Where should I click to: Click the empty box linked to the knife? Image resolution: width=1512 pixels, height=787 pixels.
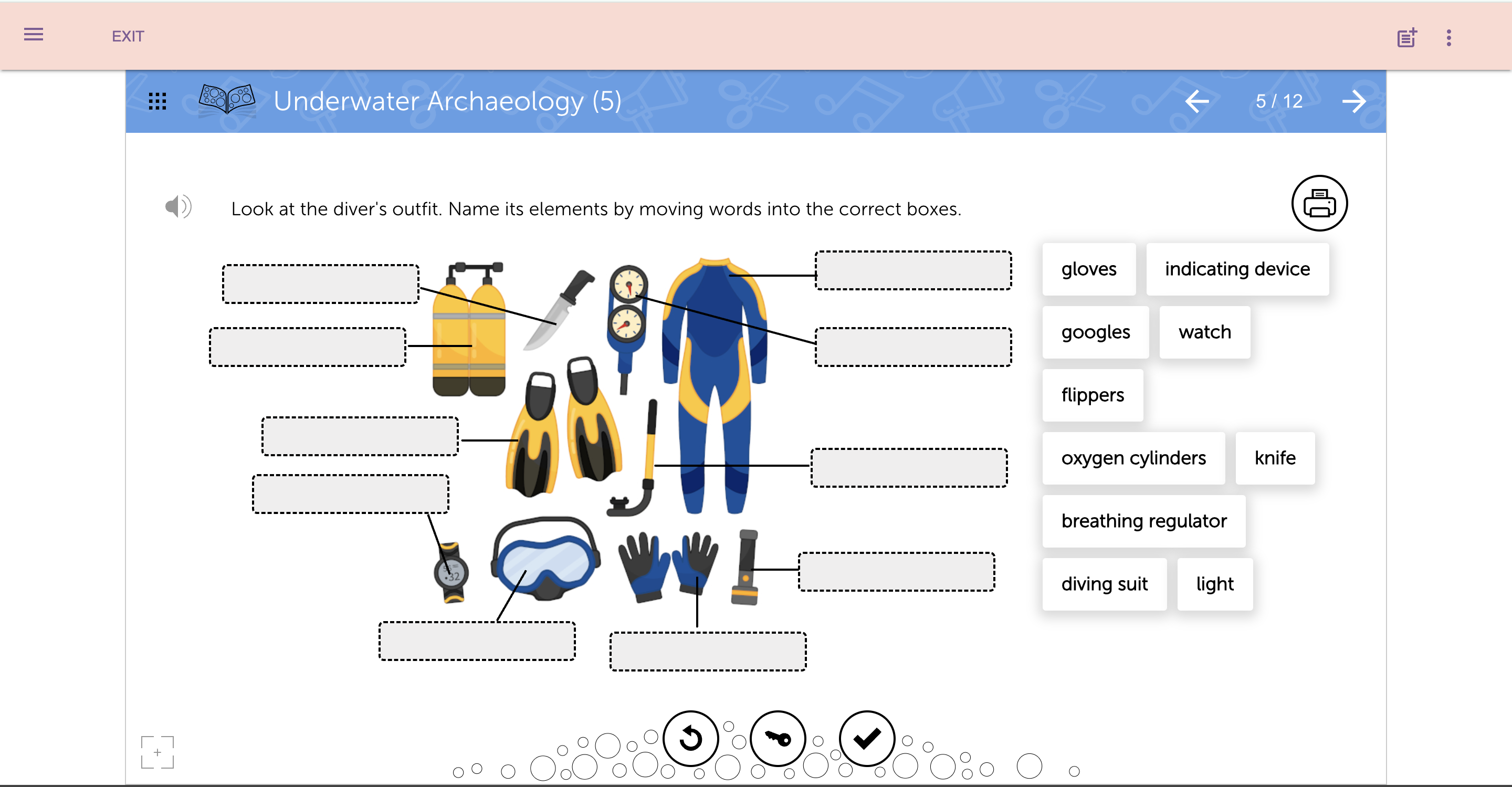320,284
